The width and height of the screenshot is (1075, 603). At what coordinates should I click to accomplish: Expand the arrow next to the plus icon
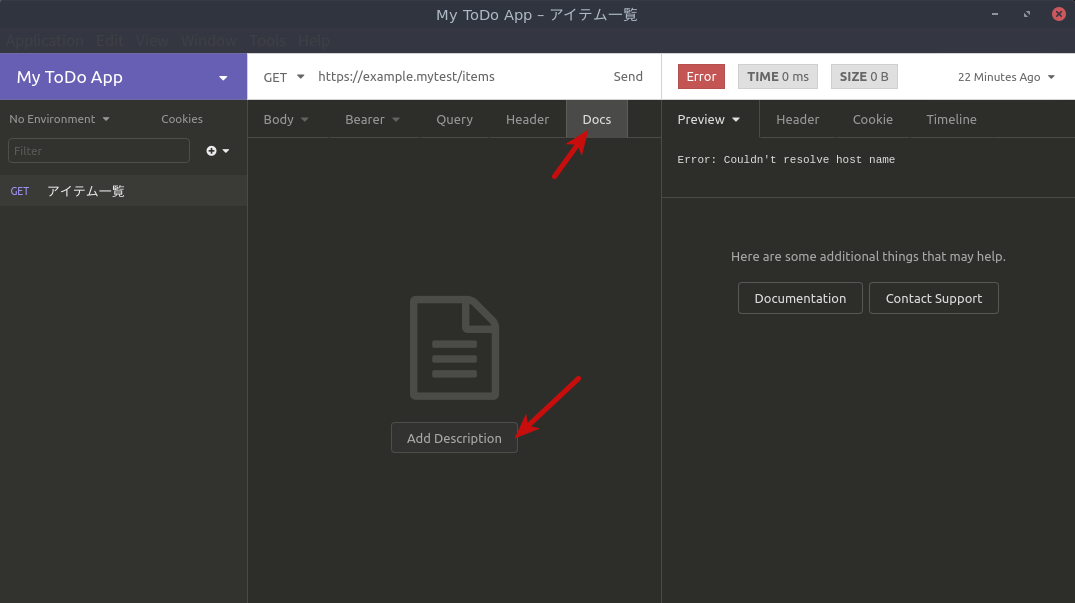click(226, 151)
